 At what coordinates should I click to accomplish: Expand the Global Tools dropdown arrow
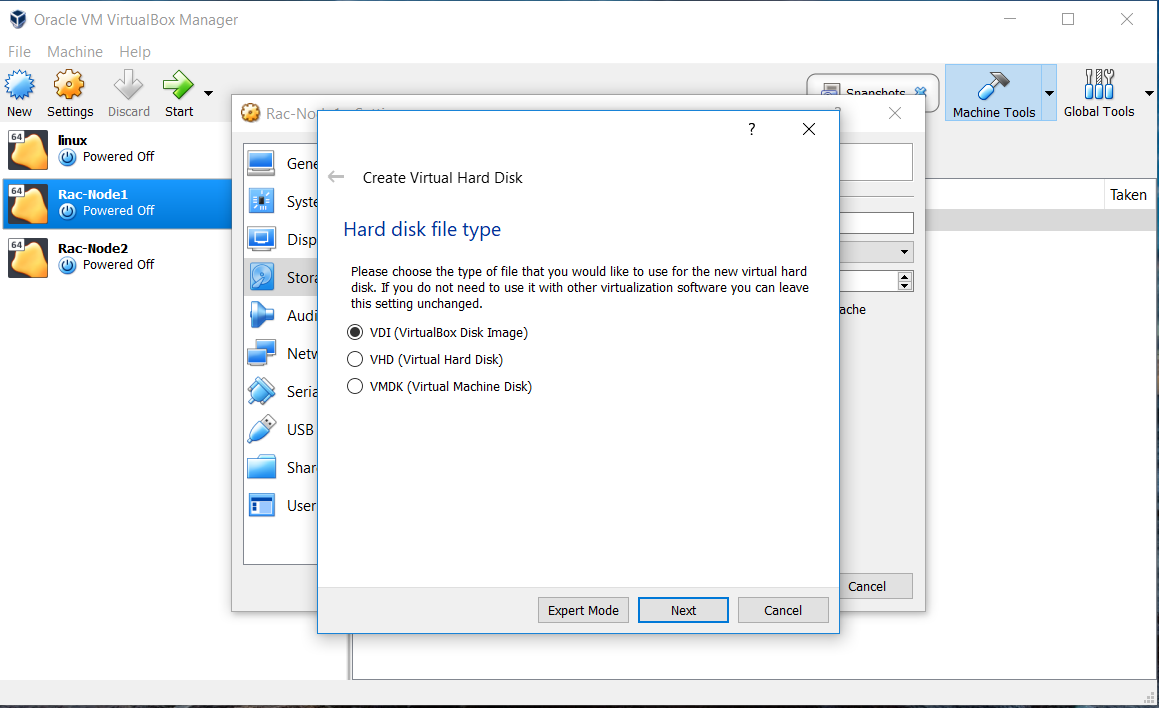1149,93
